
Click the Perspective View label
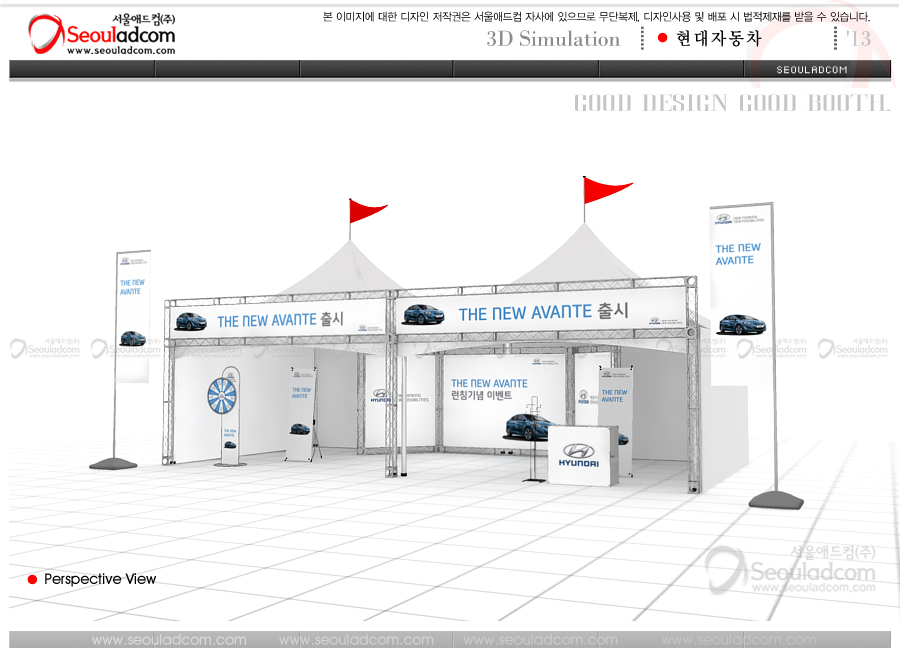click(x=100, y=579)
